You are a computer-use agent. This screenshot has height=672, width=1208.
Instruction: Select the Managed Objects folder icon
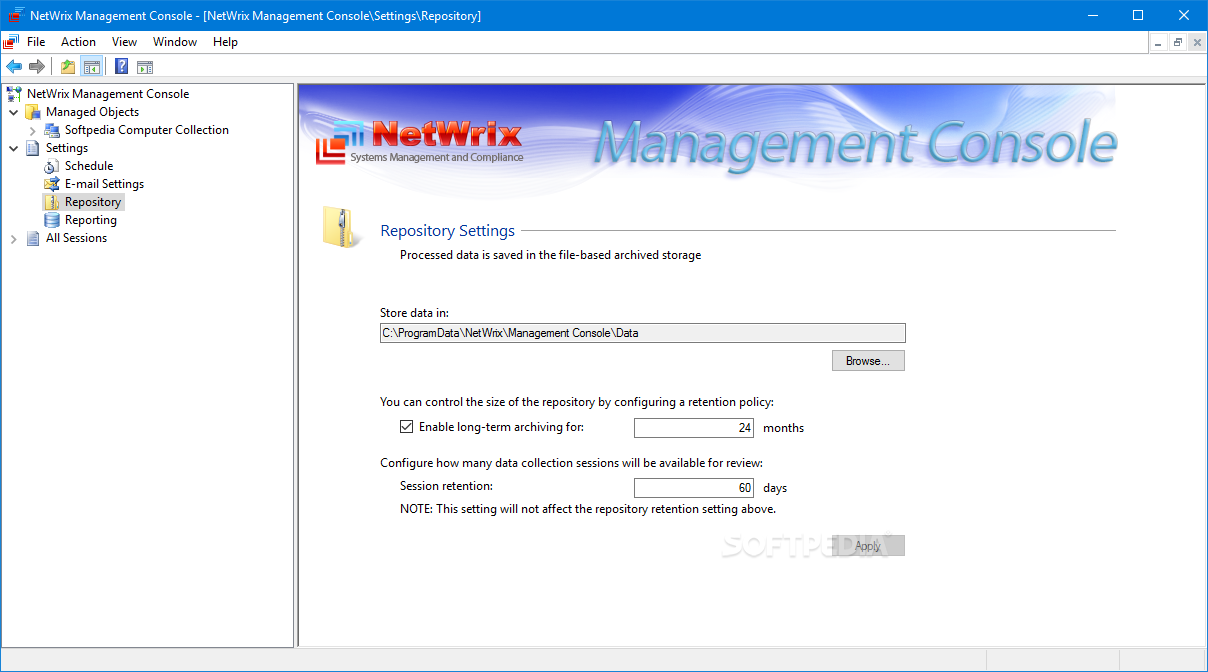coord(33,112)
